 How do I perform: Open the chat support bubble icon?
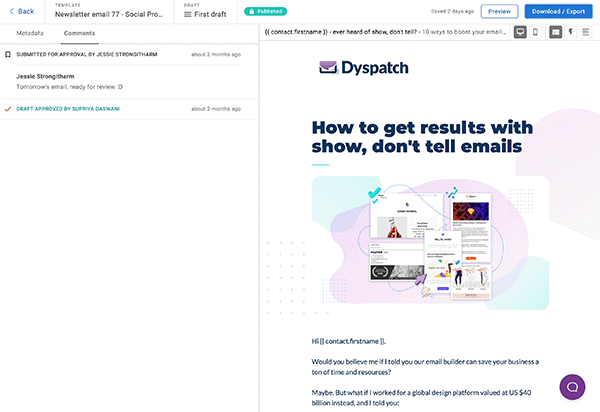(572, 387)
